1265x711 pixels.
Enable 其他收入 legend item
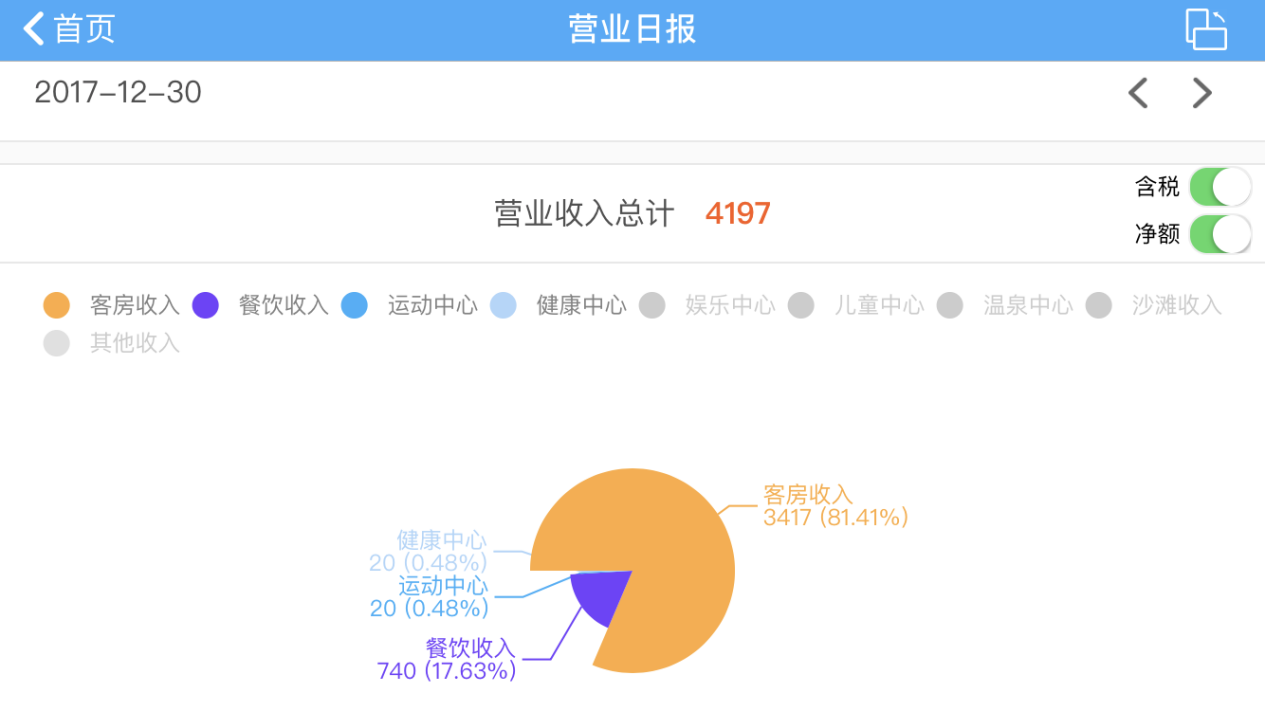(x=112, y=343)
